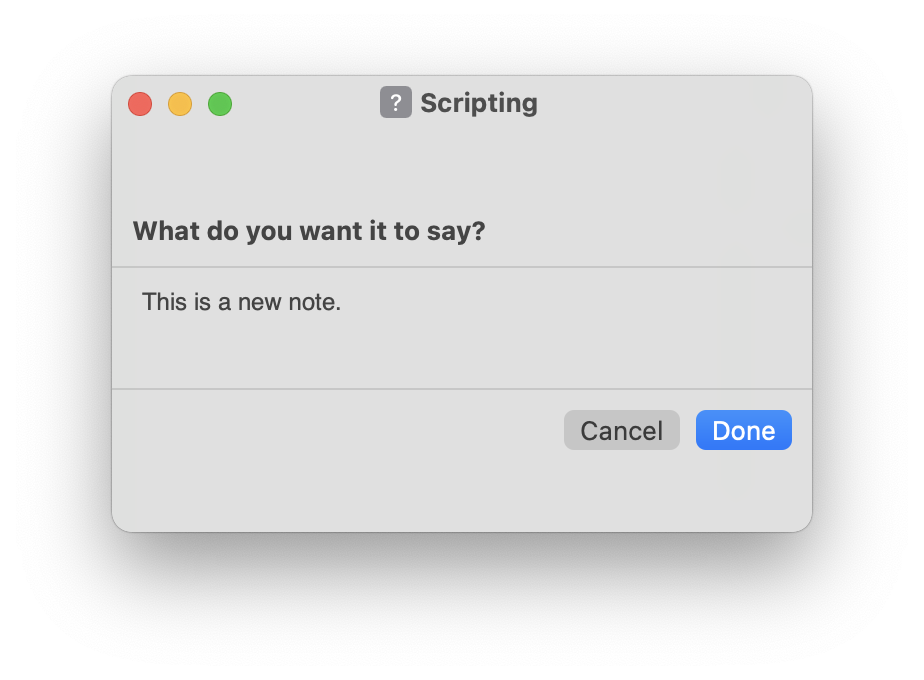Focus the text field containing the note
The image size is (924, 680).
click(x=462, y=328)
